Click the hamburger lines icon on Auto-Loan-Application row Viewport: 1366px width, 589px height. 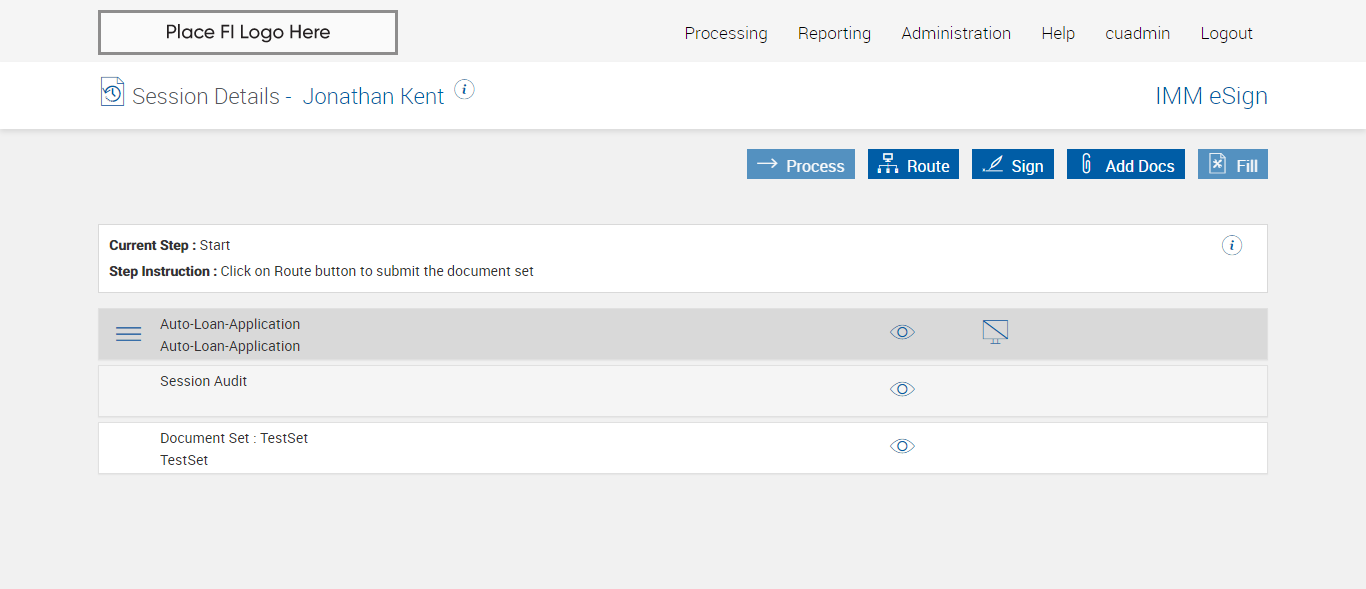coord(129,335)
